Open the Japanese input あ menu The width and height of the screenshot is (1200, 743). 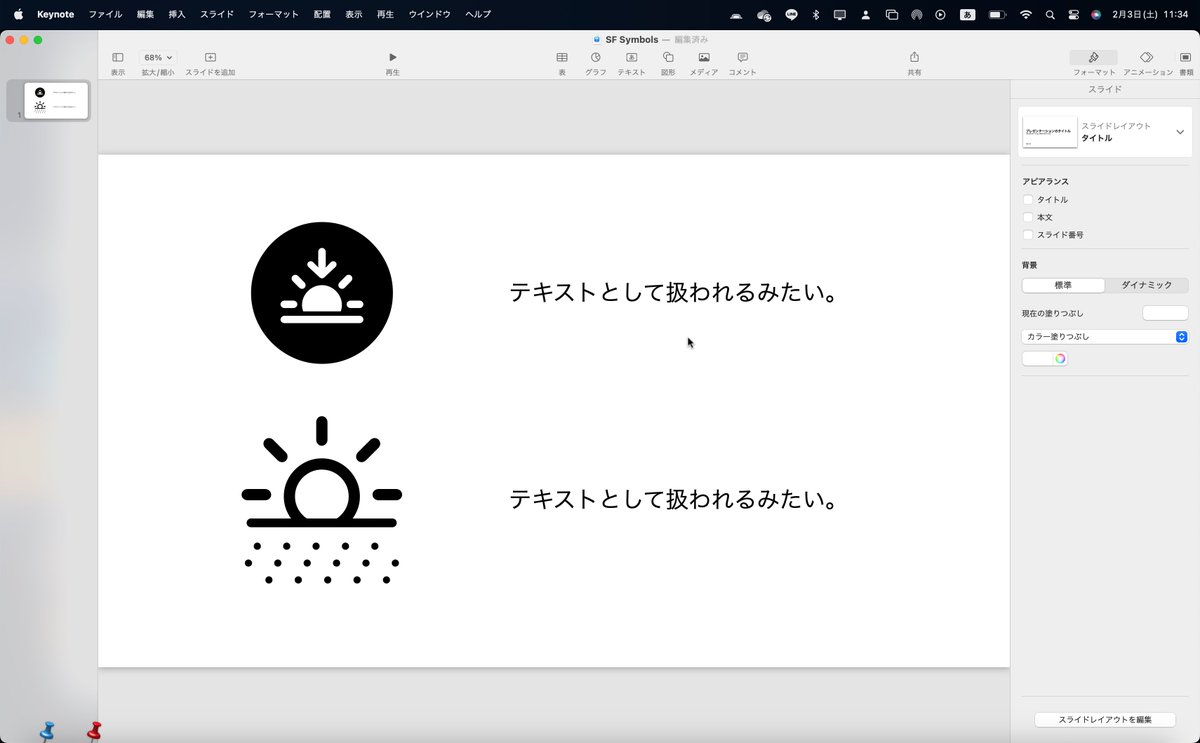pos(967,15)
